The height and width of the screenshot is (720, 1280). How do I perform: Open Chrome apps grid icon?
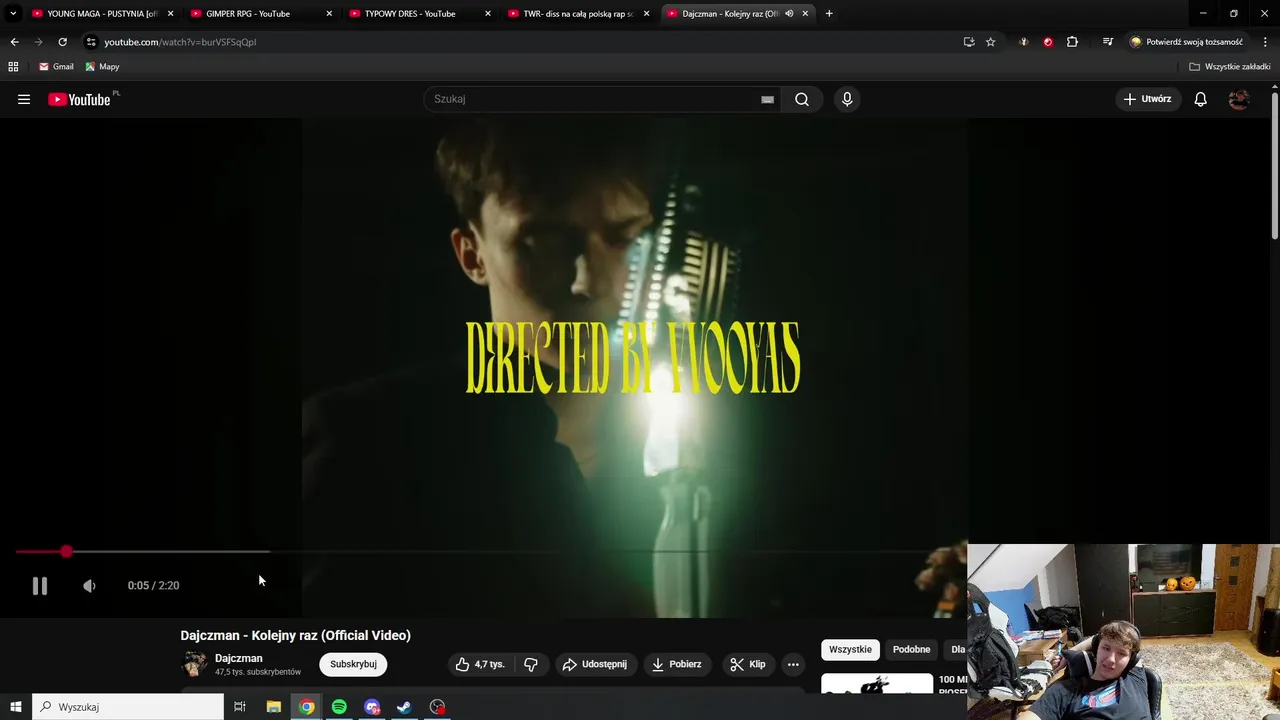click(x=13, y=67)
